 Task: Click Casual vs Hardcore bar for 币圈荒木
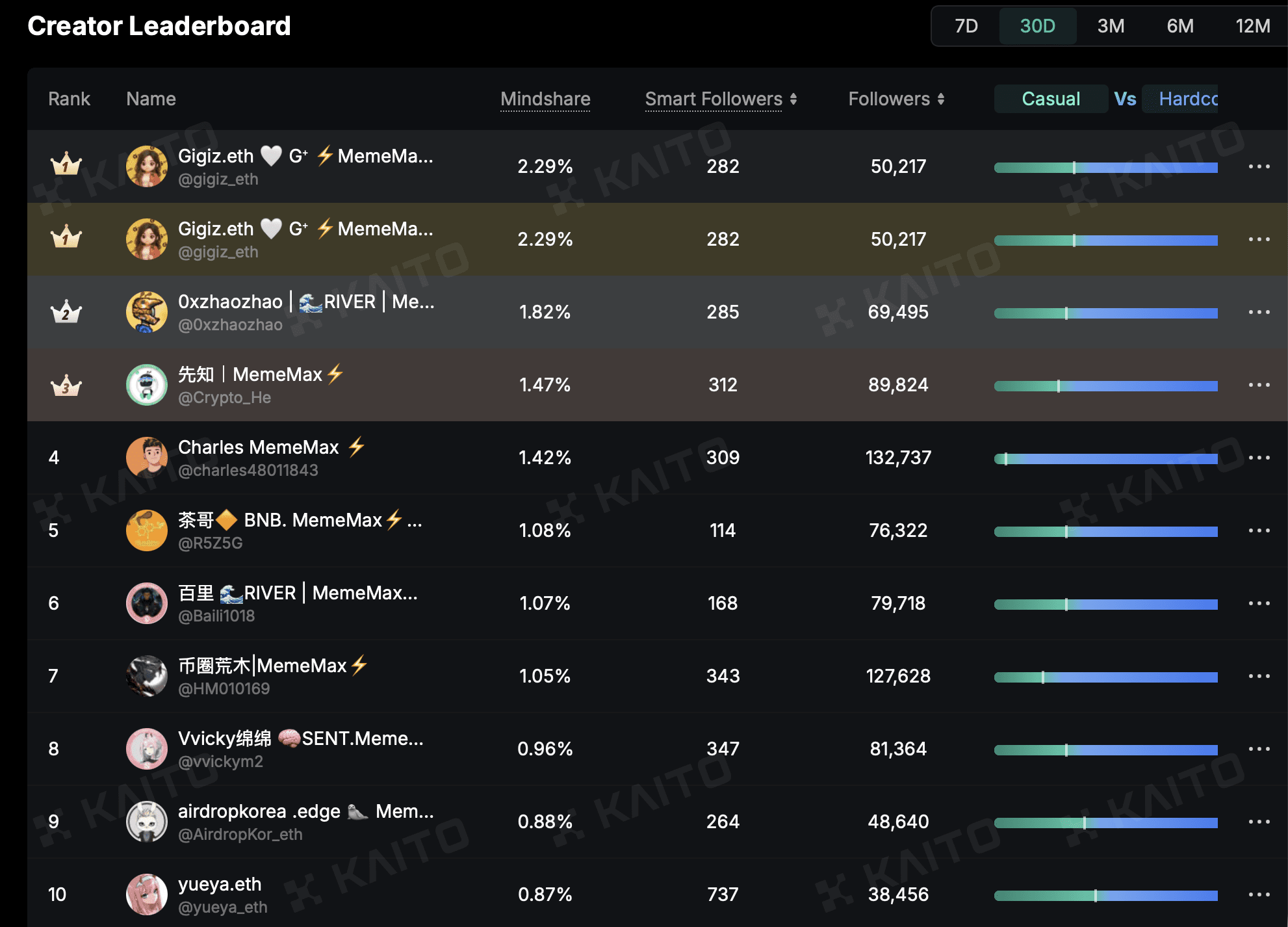coord(1105,677)
